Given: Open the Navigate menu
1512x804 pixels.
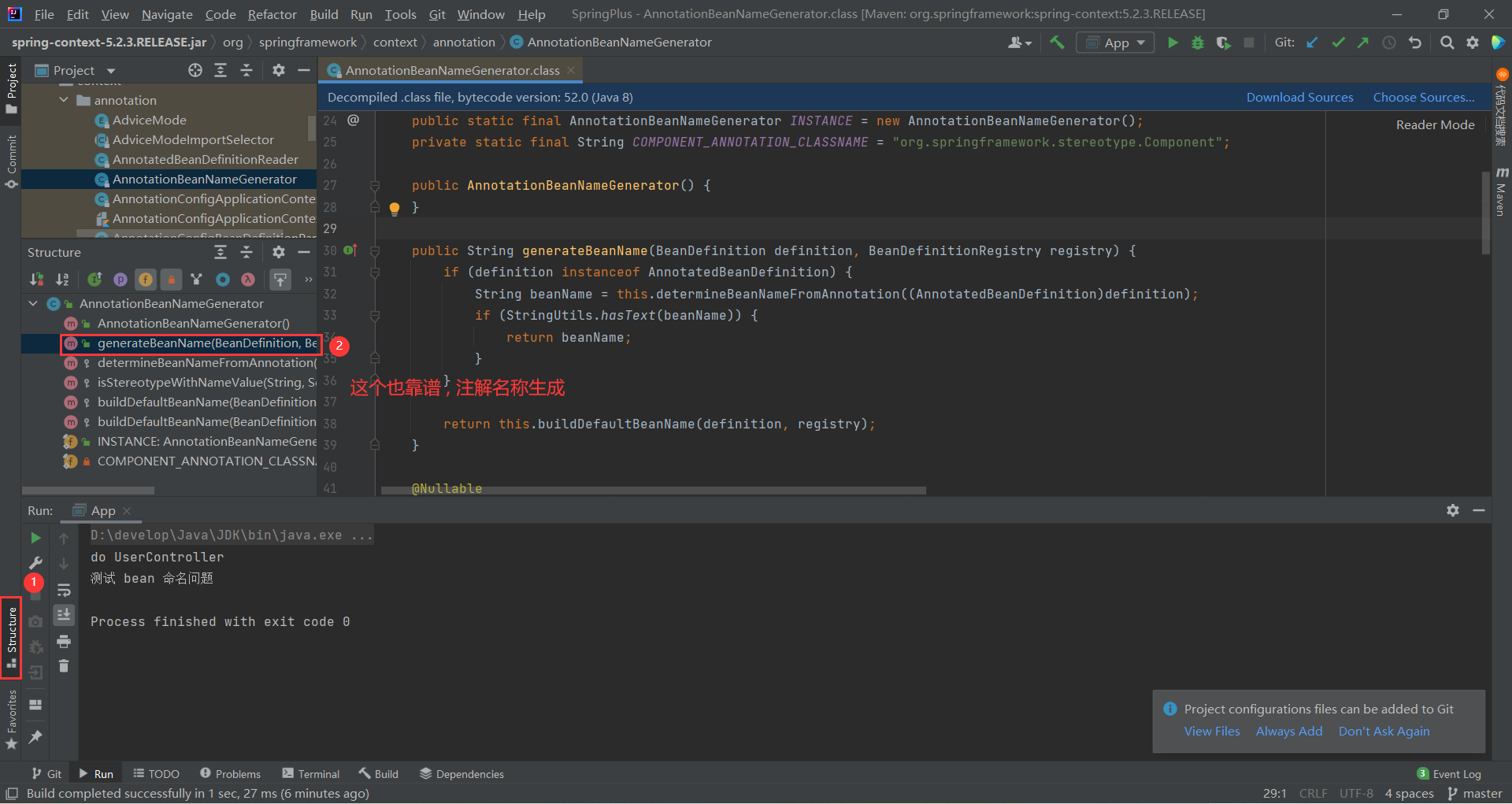Looking at the screenshot, I should pos(167,14).
